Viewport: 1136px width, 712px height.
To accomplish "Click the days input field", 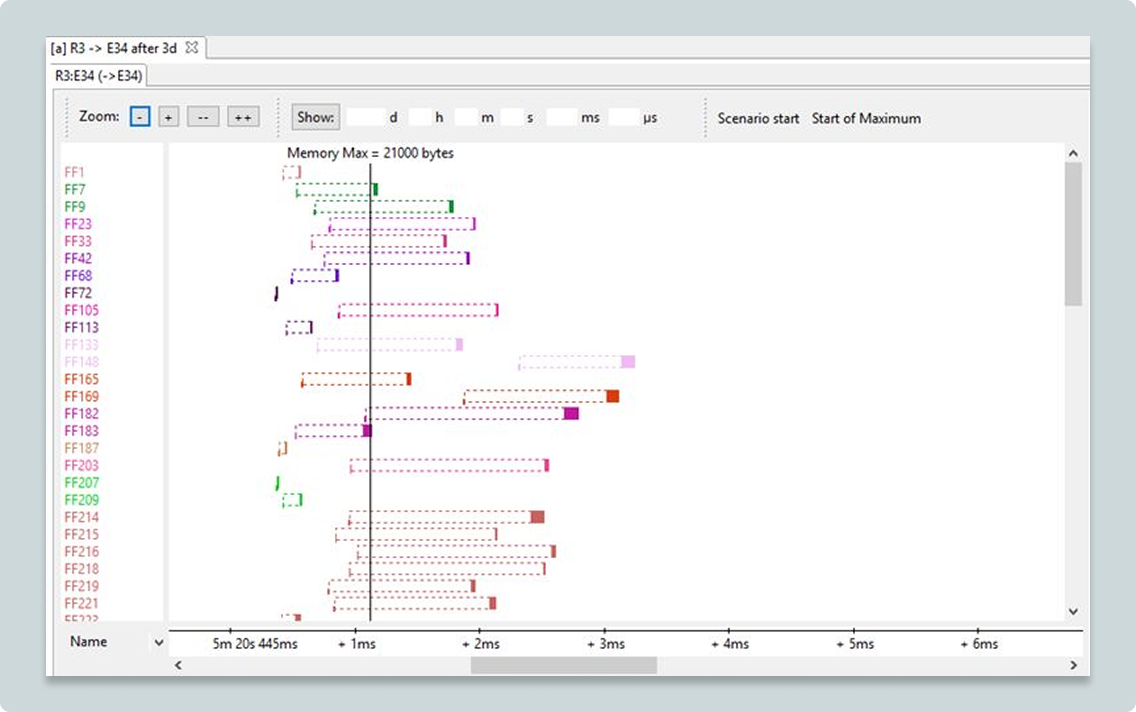I will click(x=366, y=117).
